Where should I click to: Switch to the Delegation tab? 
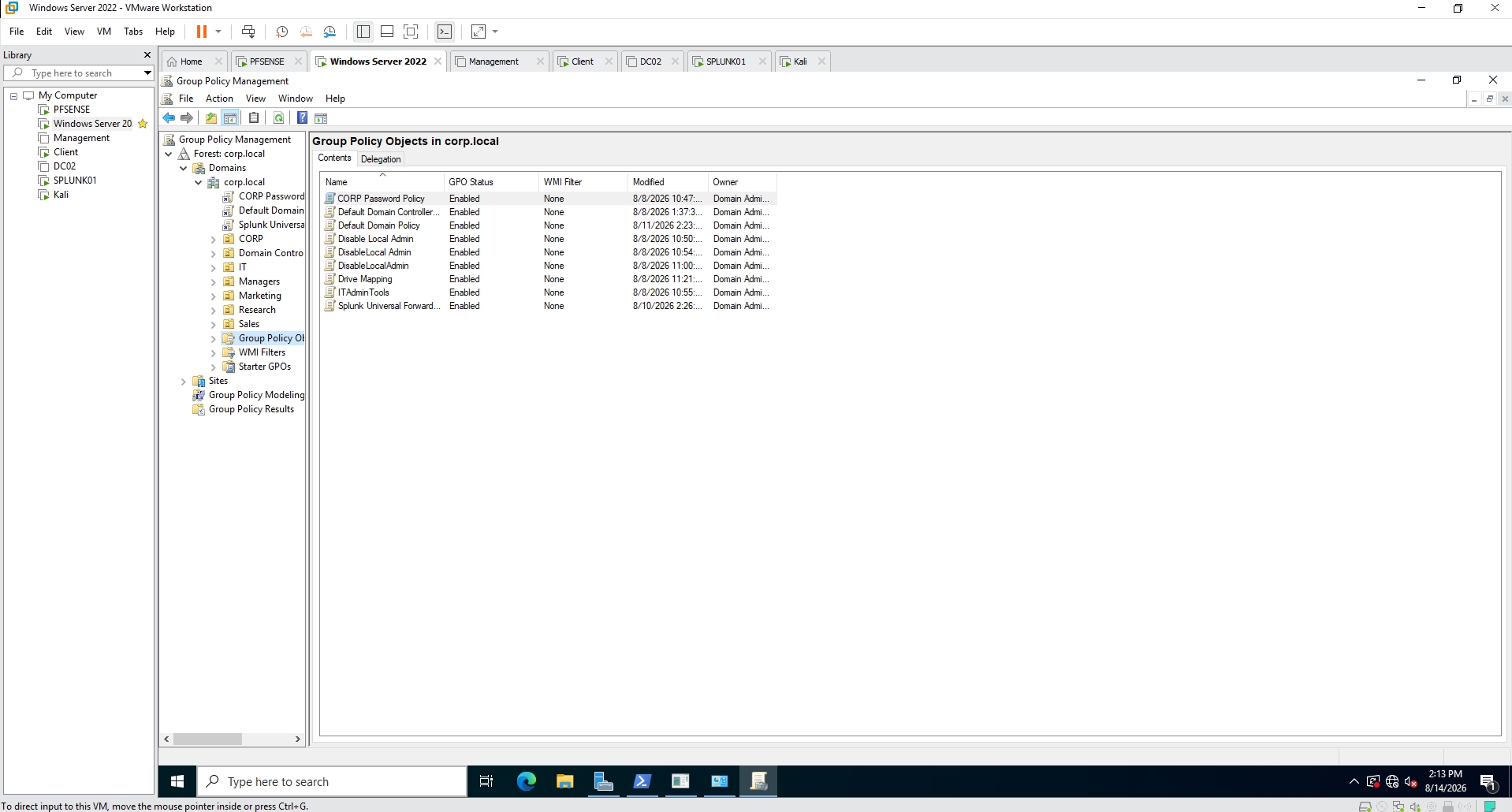click(x=381, y=159)
